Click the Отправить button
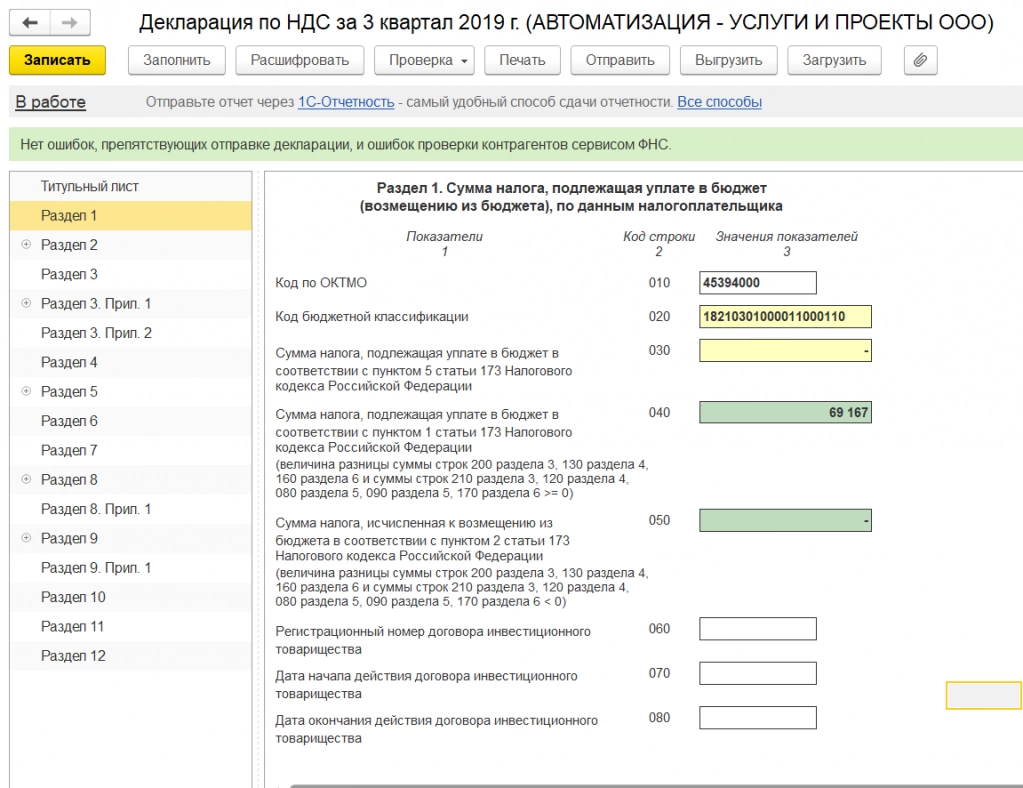This screenshot has height=788, width=1023. pyautogui.click(x=620, y=60)
